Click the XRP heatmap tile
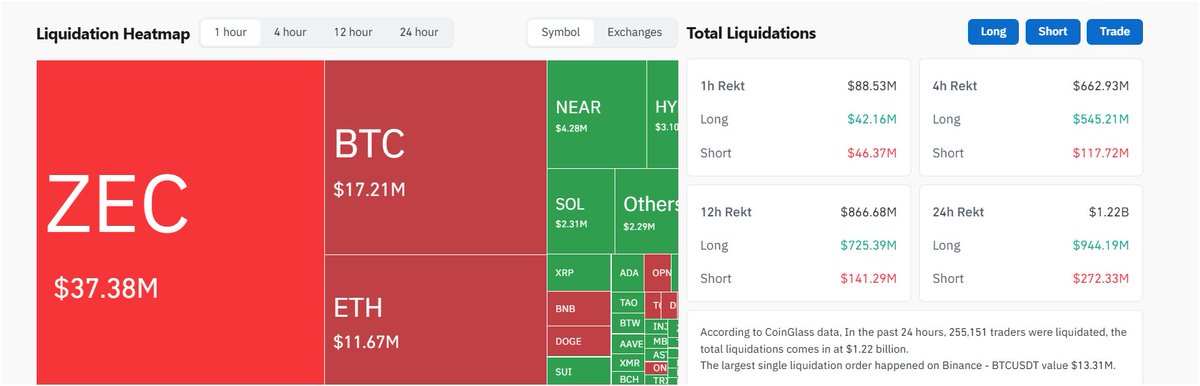The image size is (1200, 386). click(x=578, y=272)
